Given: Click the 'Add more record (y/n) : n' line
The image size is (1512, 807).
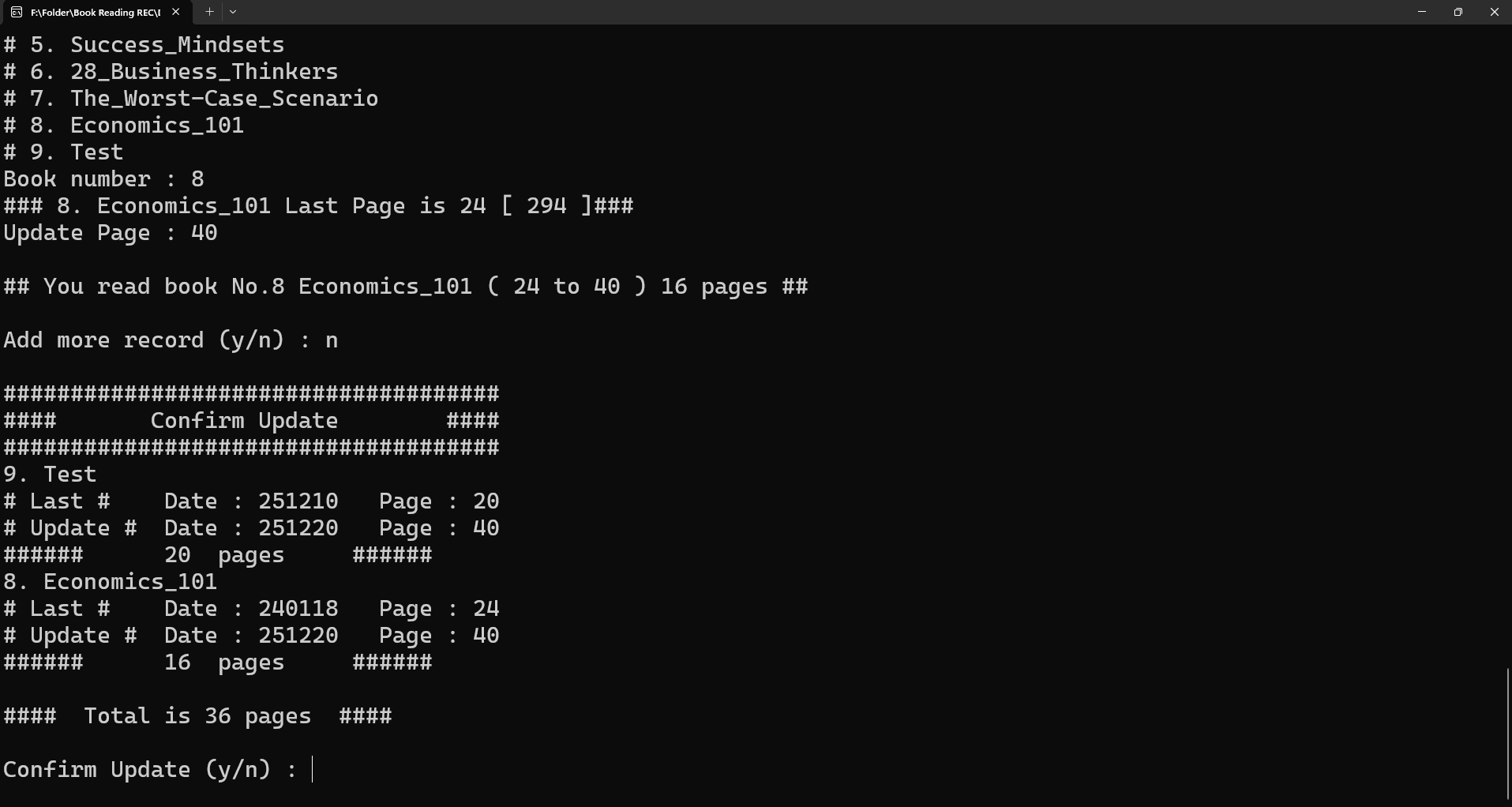Looking at the screenshot, I should [171, 340].
